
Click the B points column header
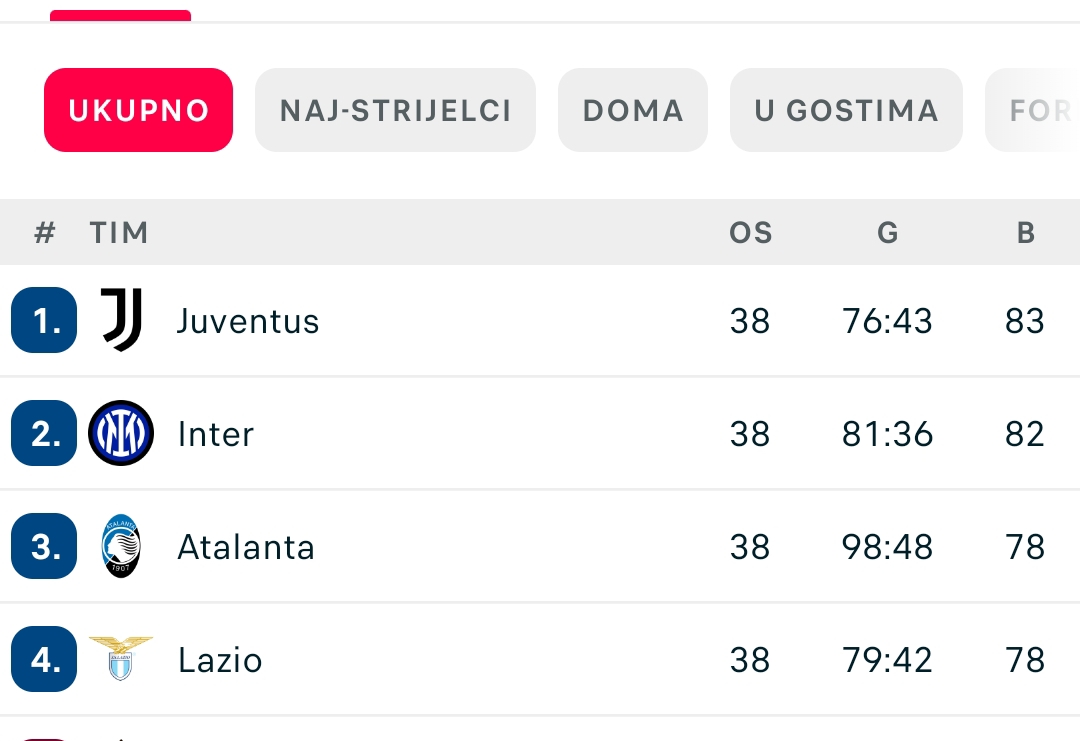click(x=1026, y=233)
